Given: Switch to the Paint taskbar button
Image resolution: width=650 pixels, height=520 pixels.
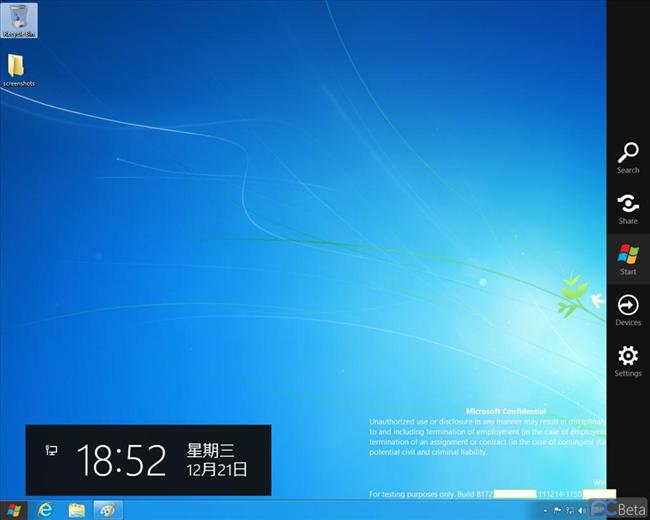Looking at the screenshot, I should click(108, 510).
